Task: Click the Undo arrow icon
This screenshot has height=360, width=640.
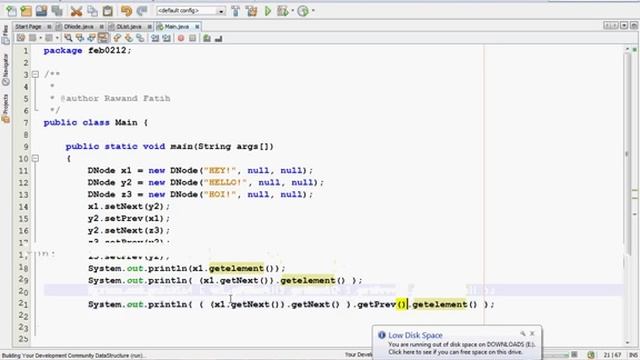Action: (x=127, y=11)
